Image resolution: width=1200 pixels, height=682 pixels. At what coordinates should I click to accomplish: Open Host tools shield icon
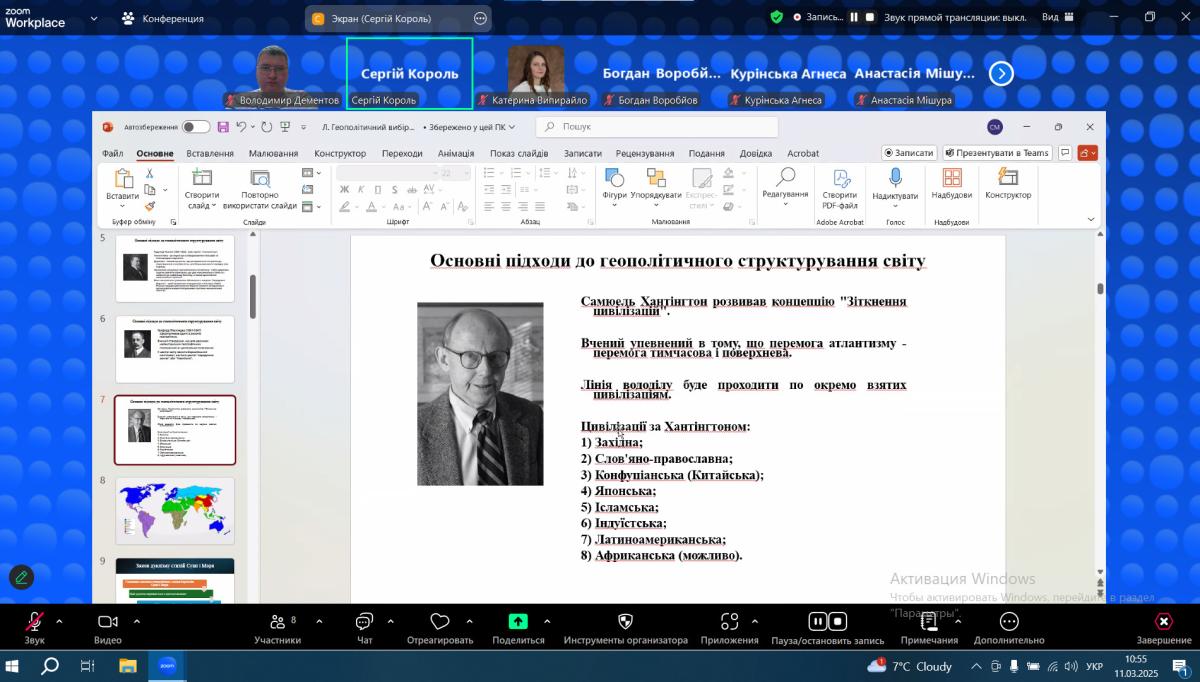pos(625,622)
